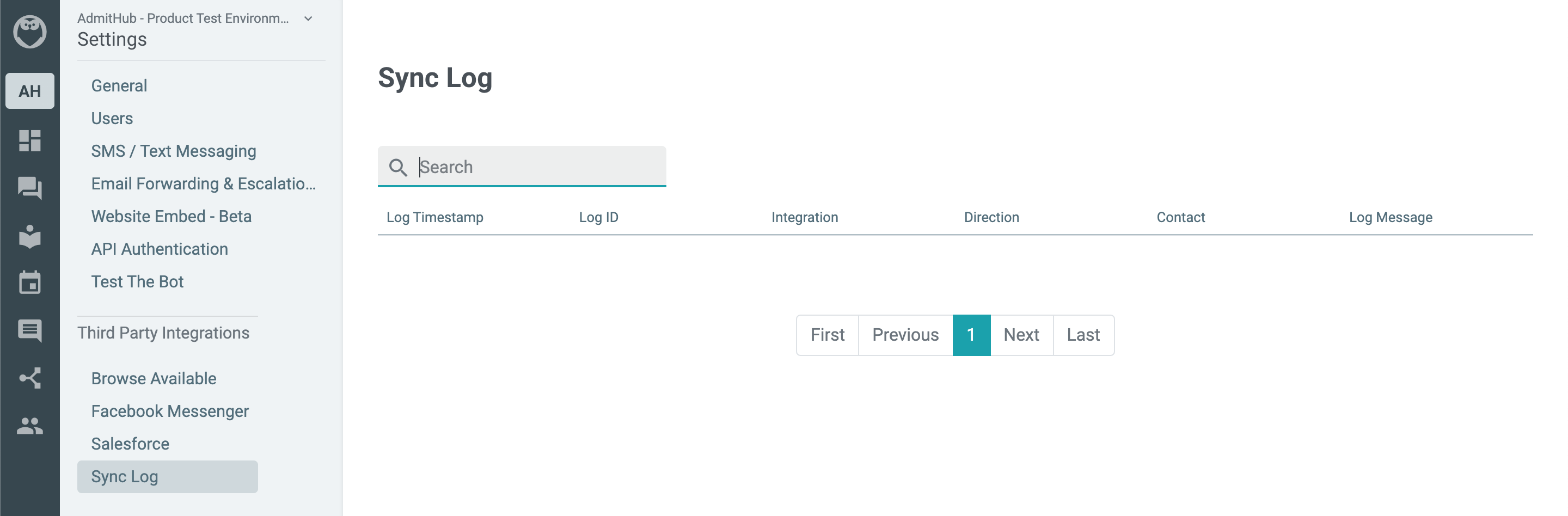The image size is (1568, 516).
Task: Expand the AdmitHub environment dropdown chevron
Action: coord(308,19)
